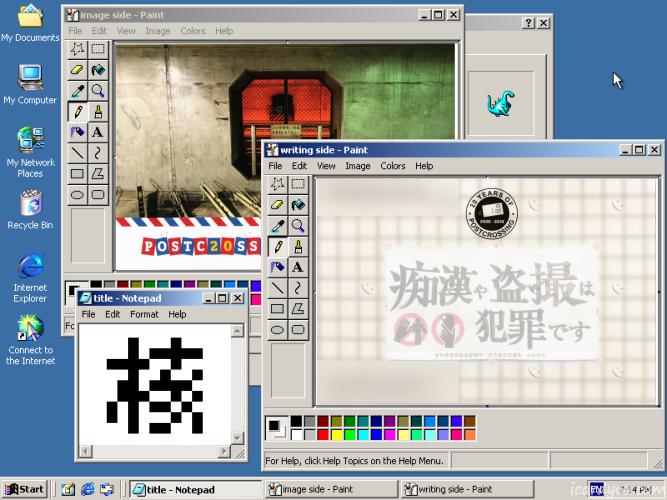Pick the magenta swatch in writing side palette

click(390, 434)
